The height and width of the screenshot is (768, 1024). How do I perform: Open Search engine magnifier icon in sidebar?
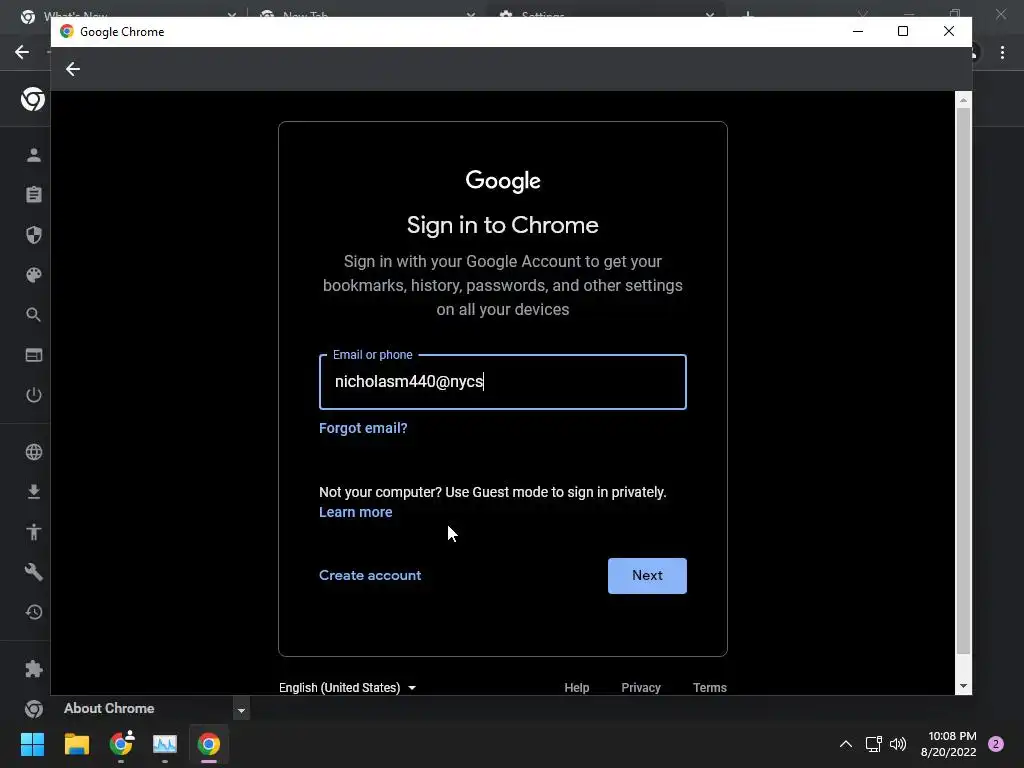click(34, 315)
